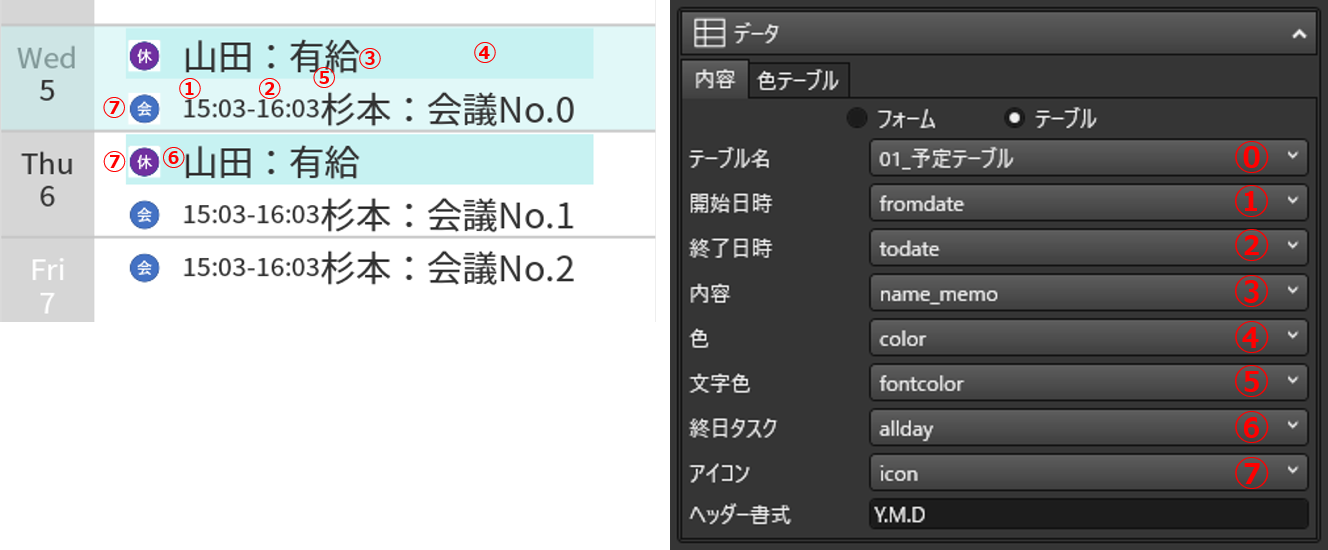Switch to the 色テーブル tab
1328x550 pixels.
tap(798, 80)
